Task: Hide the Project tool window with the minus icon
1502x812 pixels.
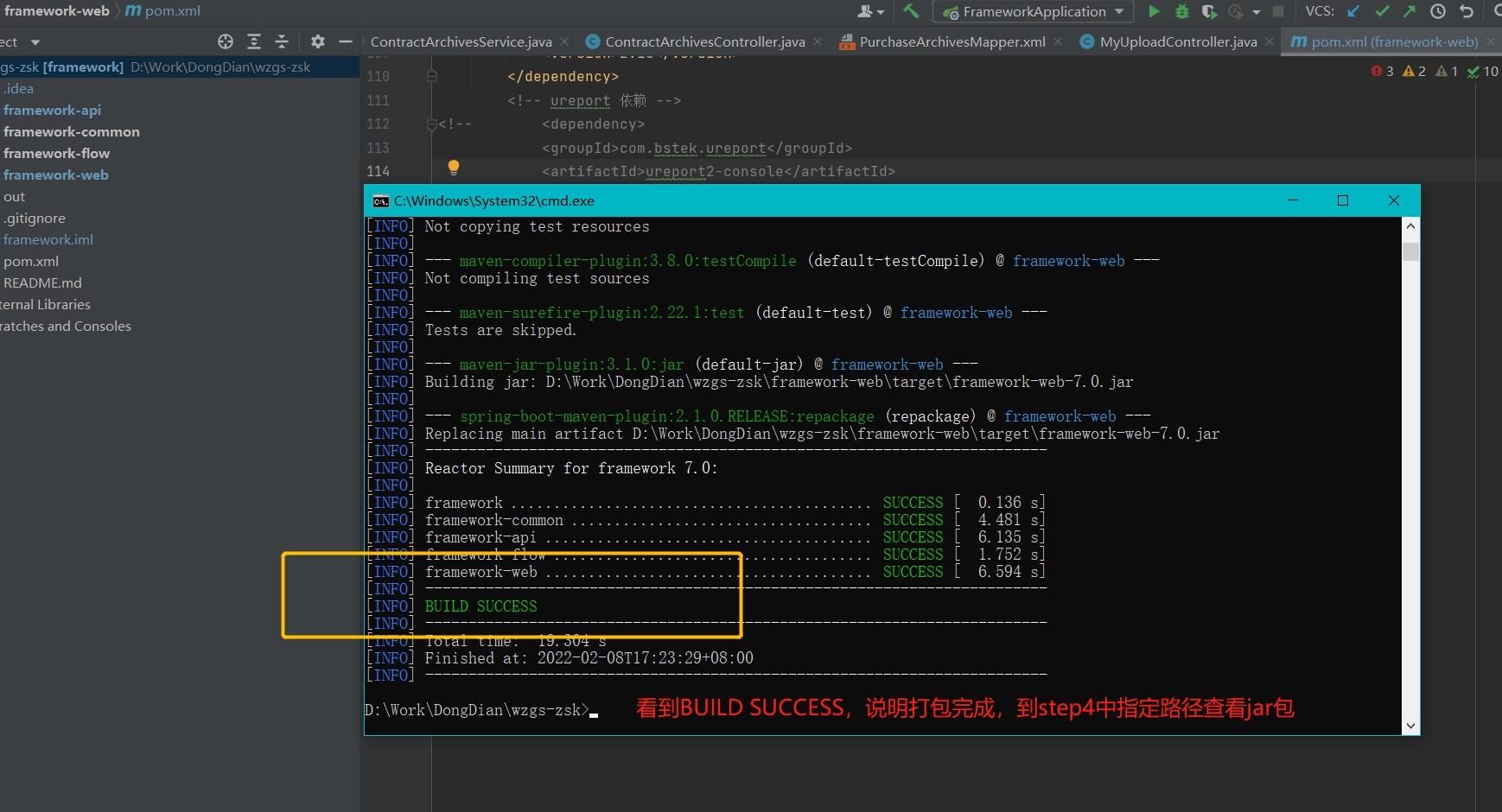Action: [345, 41]
